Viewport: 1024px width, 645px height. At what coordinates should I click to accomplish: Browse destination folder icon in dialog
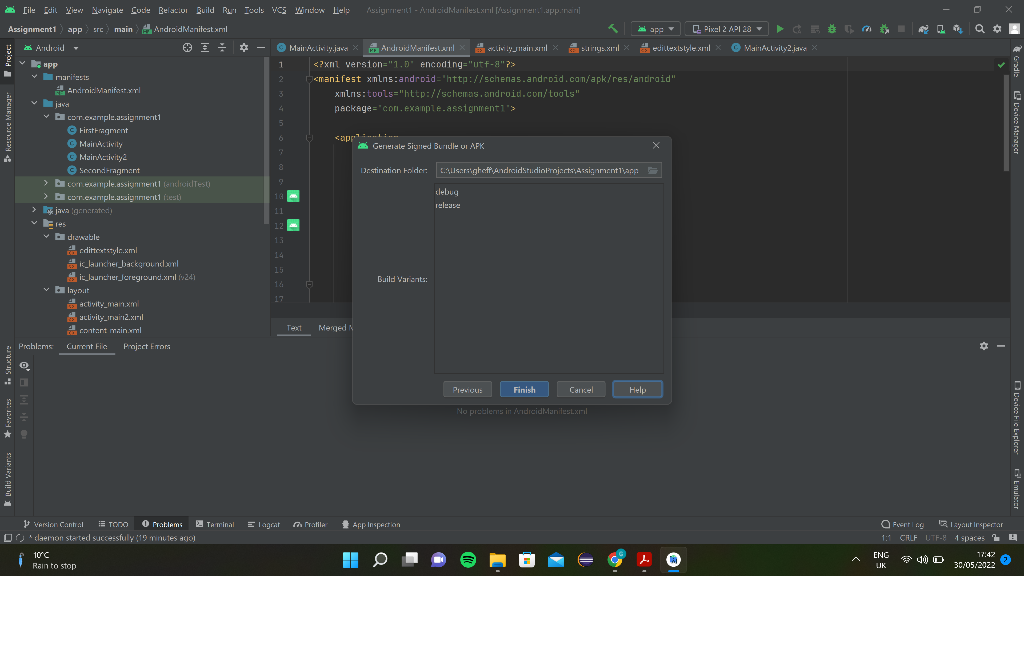(652, 170)
